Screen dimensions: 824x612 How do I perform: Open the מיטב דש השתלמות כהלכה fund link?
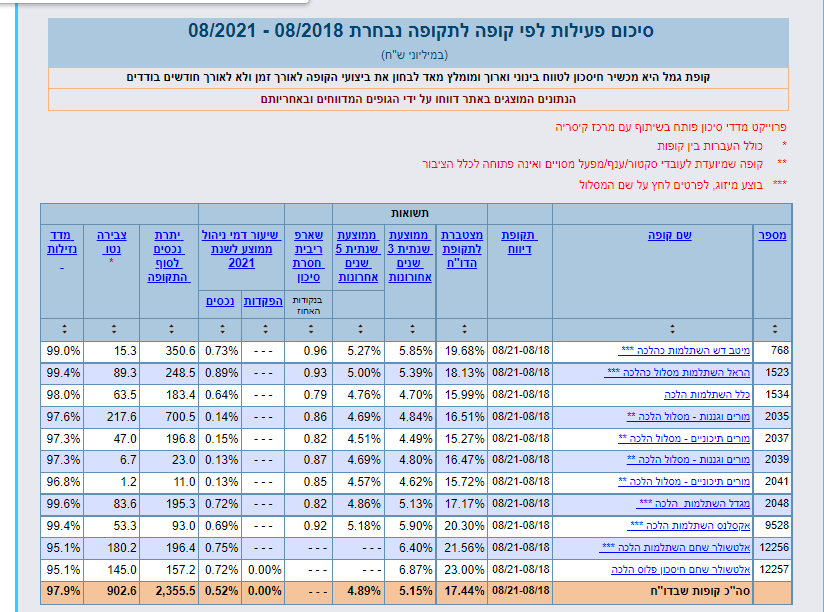(684, 350)
